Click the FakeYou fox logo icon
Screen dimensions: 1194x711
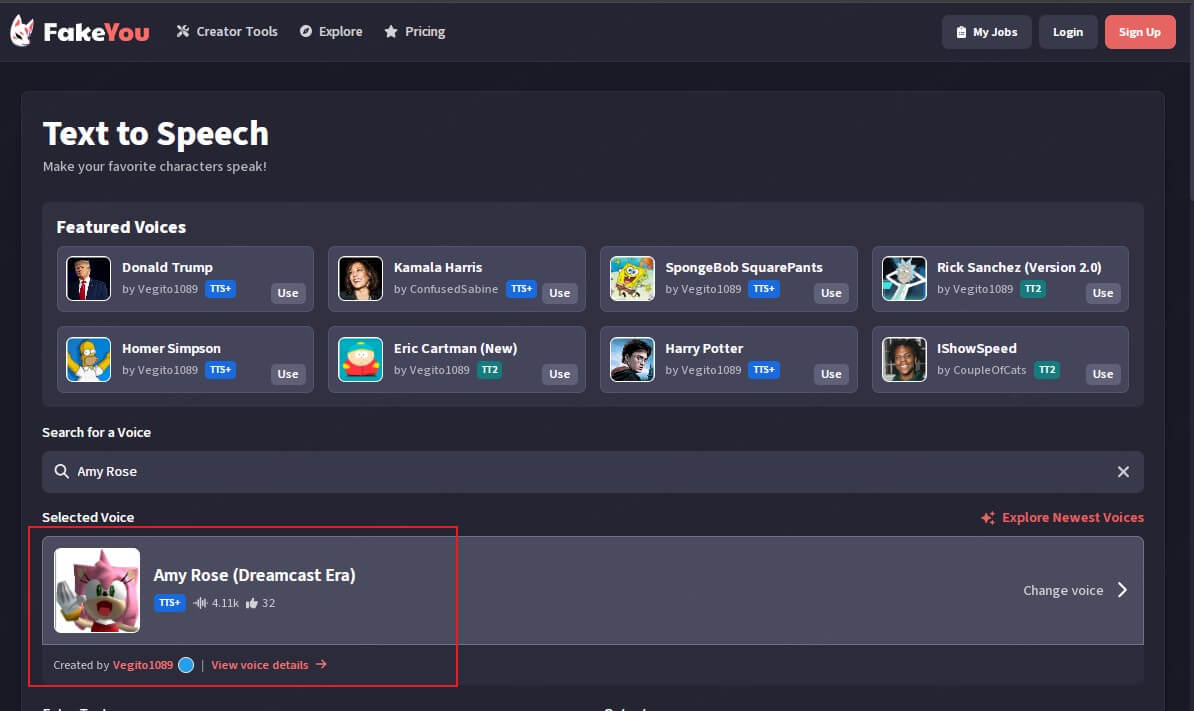click(22, 31)
